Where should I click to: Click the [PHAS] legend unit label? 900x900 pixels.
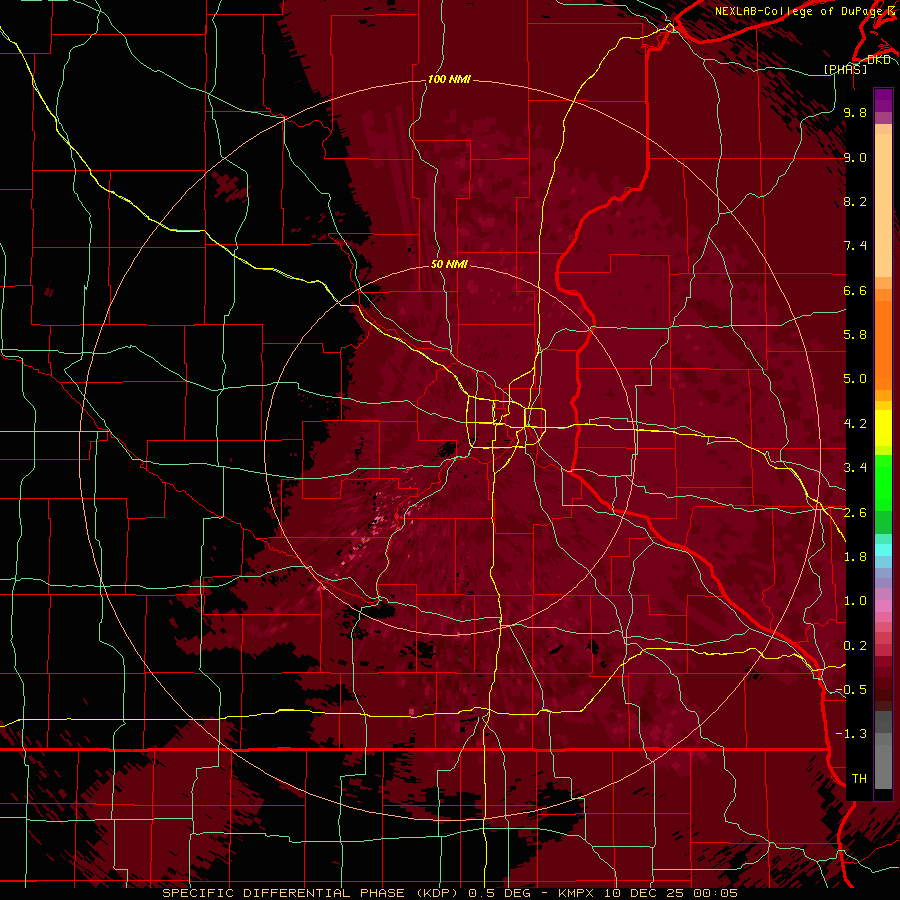coord(845,69)
